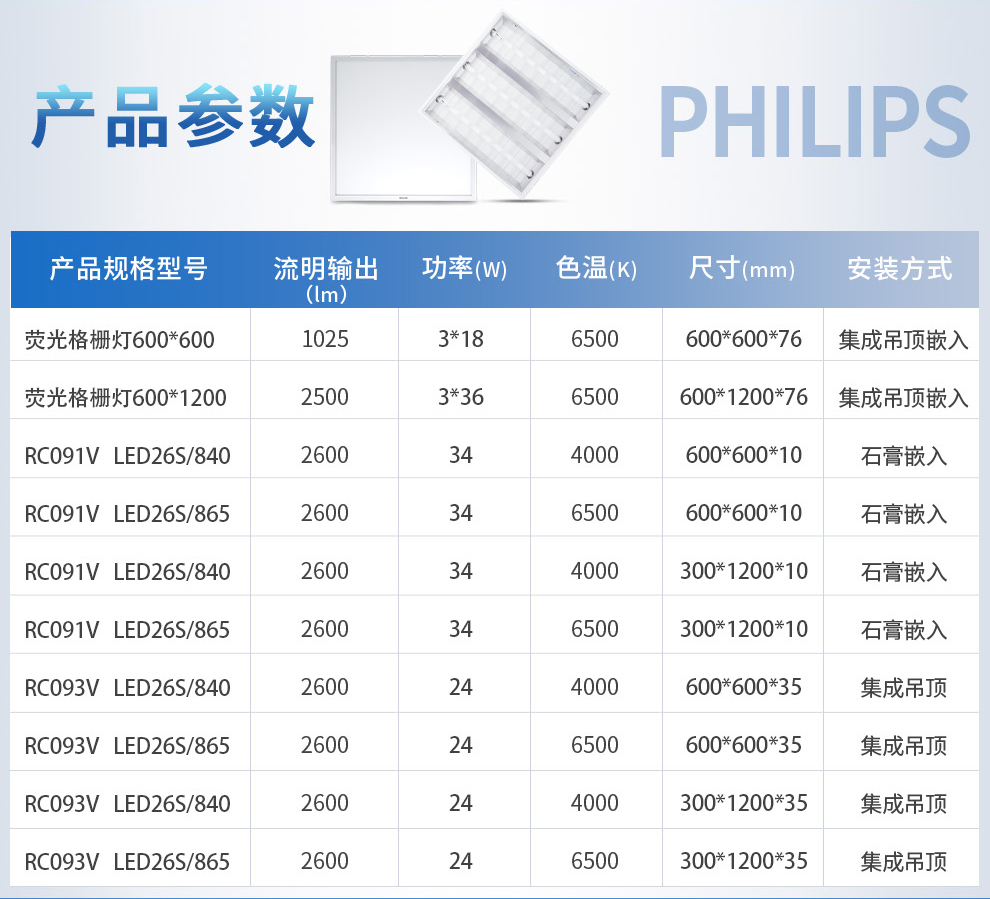Viewport: 990px width, 899px height.
Task: Click the 600*600*76 size cell
Action: [x=744, y=339]
